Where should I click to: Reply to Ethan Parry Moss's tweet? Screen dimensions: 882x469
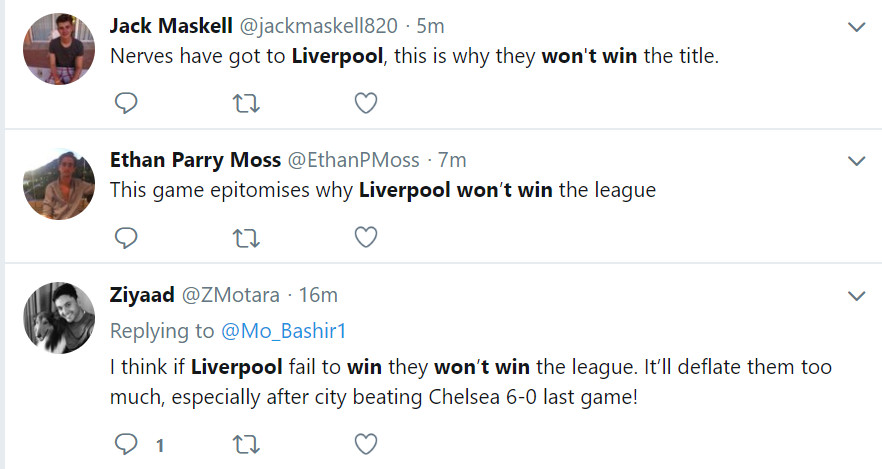click(x=126, y=237)
